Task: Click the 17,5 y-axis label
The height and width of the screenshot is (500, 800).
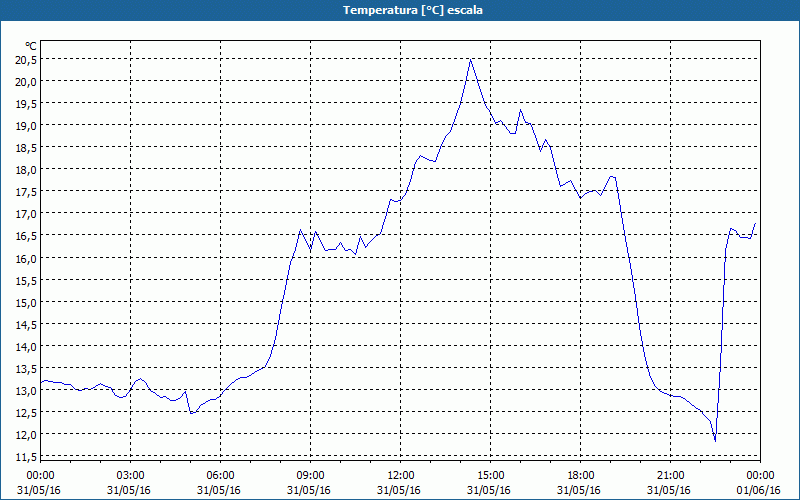Action: (x=27, y=192)
